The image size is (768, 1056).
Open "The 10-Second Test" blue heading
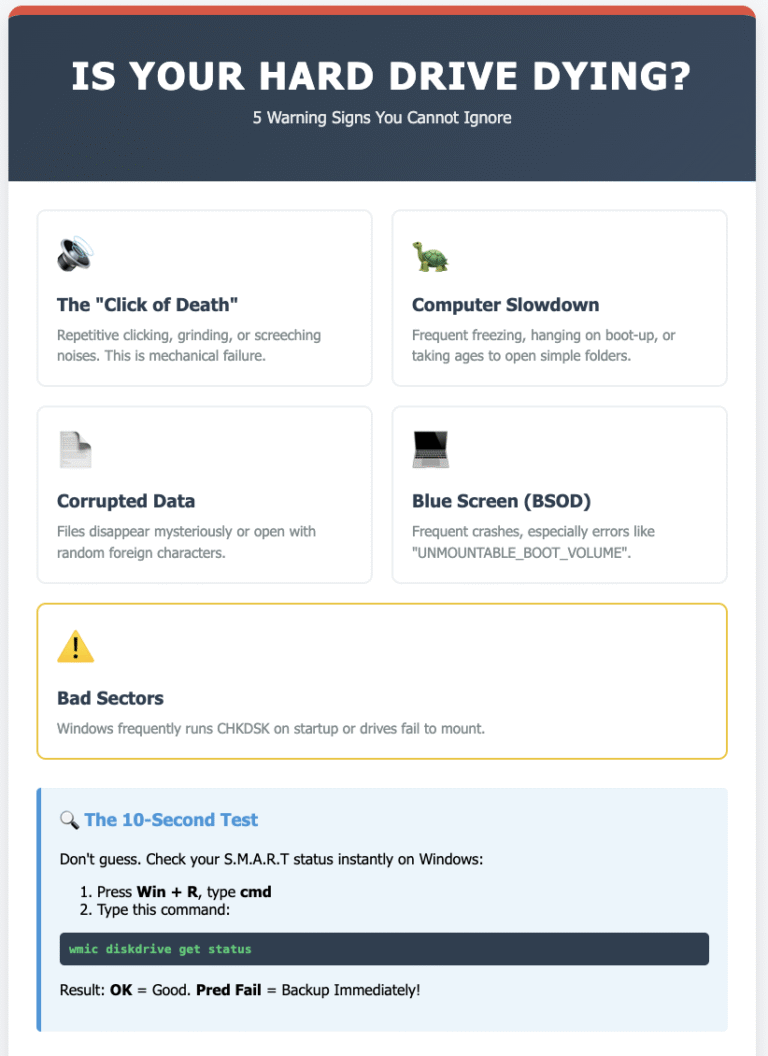click(x=171, y=820)
